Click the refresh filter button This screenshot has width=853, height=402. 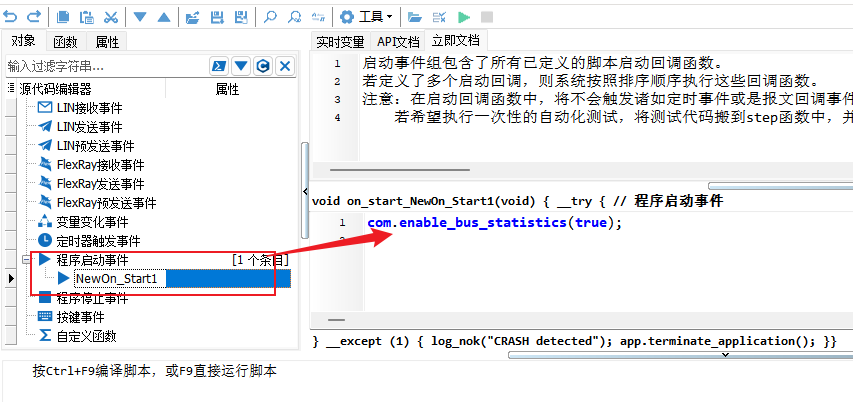tap(263, 66)
